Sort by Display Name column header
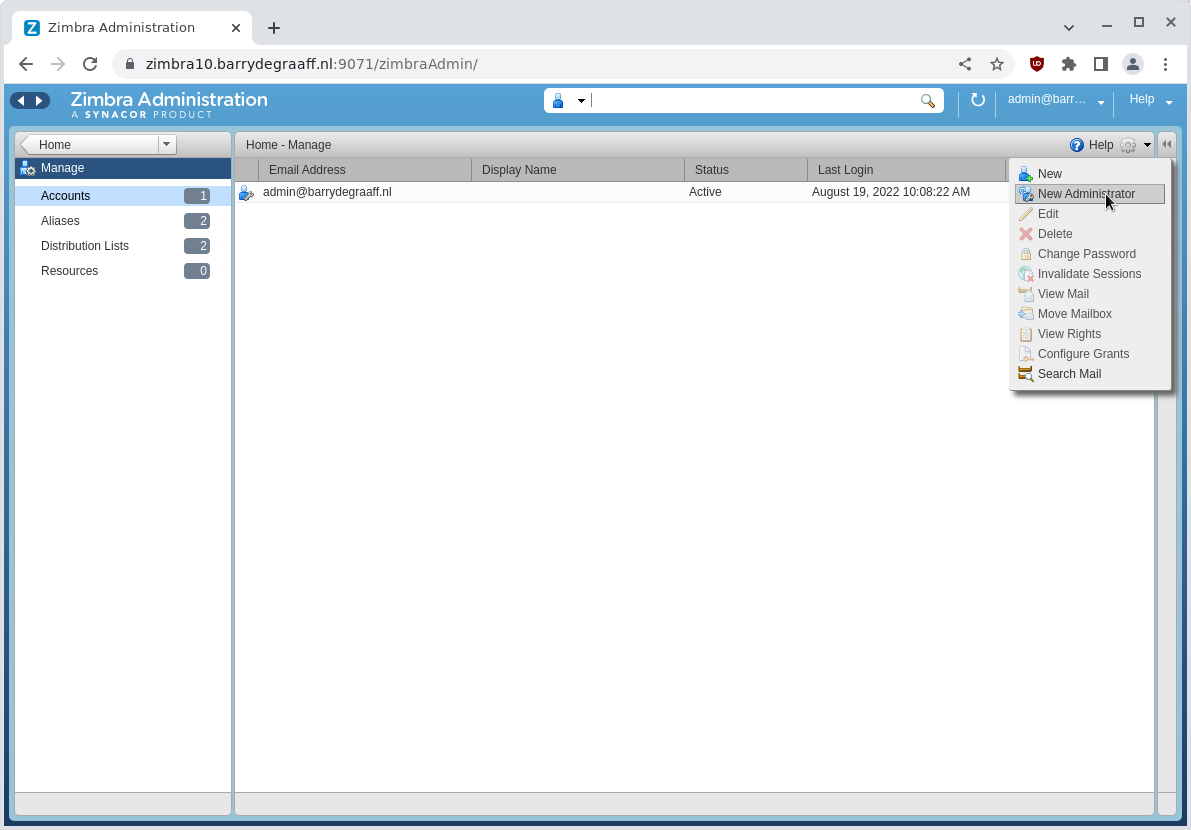Image resolution: width=1191 pixels, height=830 pixels. [x=578, y=170]
